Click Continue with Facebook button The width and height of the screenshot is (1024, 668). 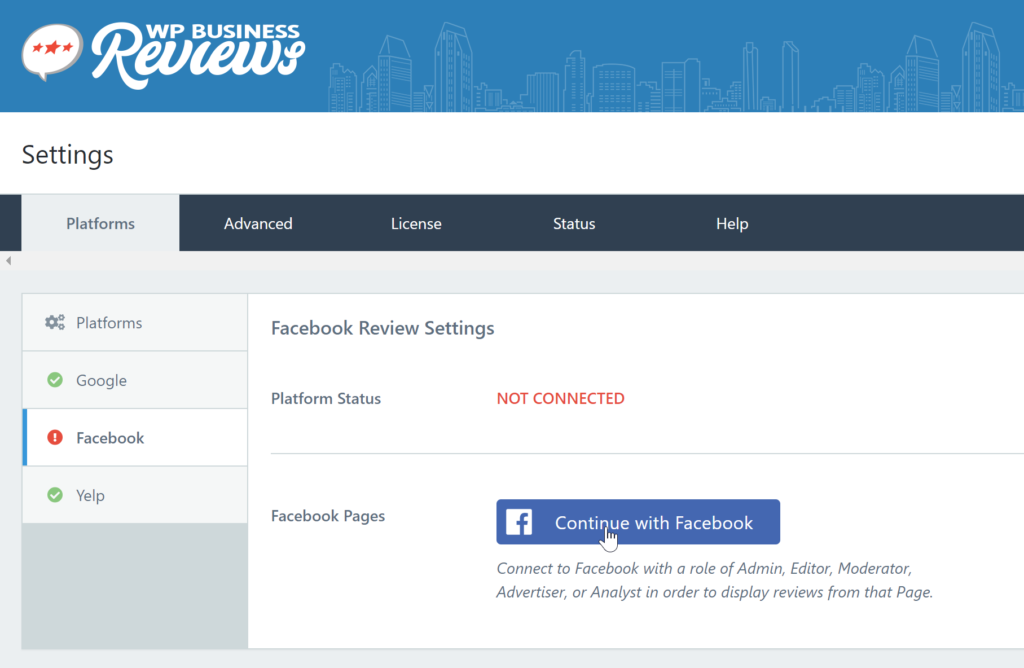[x=638, y=522]
